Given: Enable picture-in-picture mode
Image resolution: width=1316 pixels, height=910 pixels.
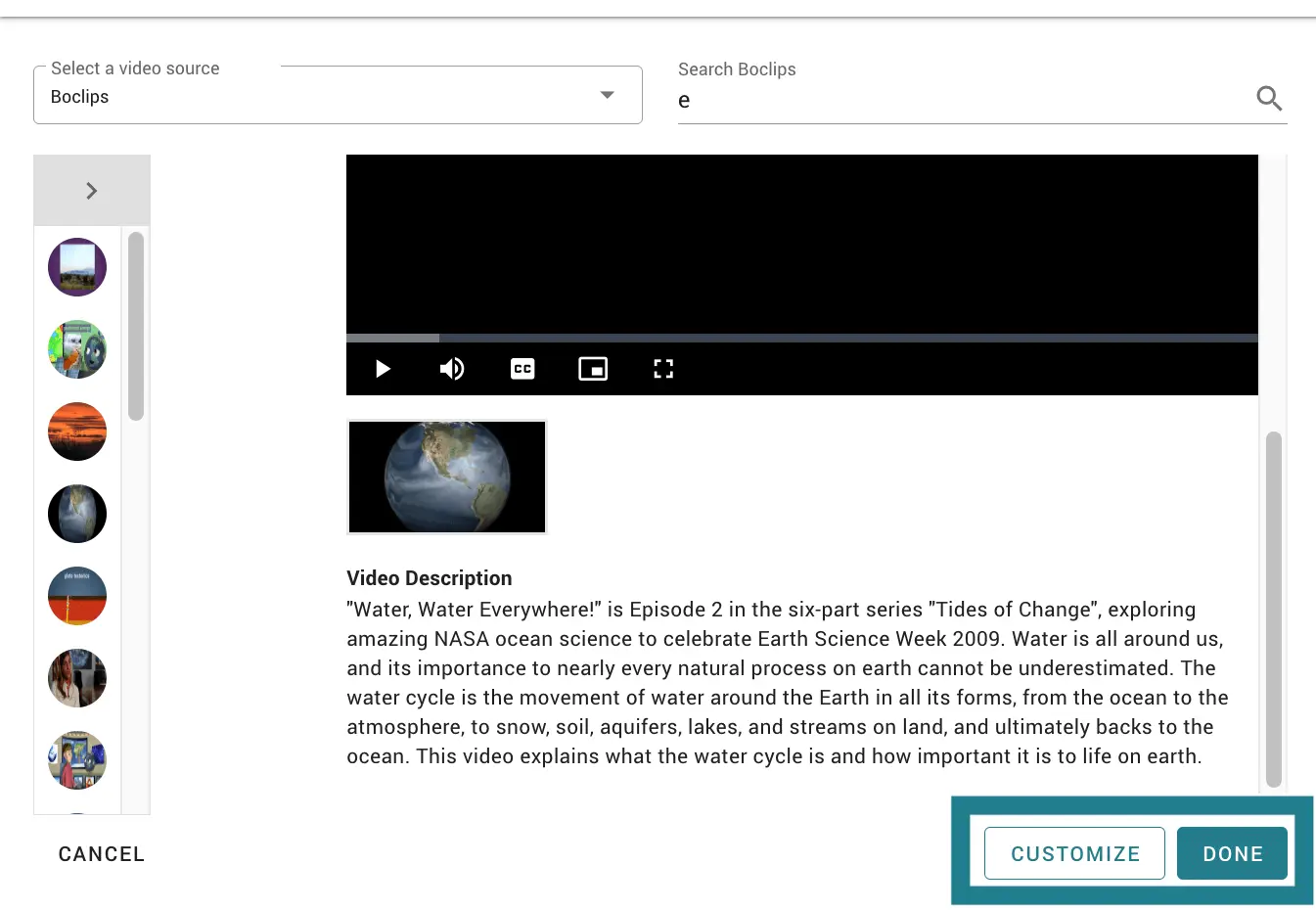Looking at the screenshot, I should [x=593, y=369].
